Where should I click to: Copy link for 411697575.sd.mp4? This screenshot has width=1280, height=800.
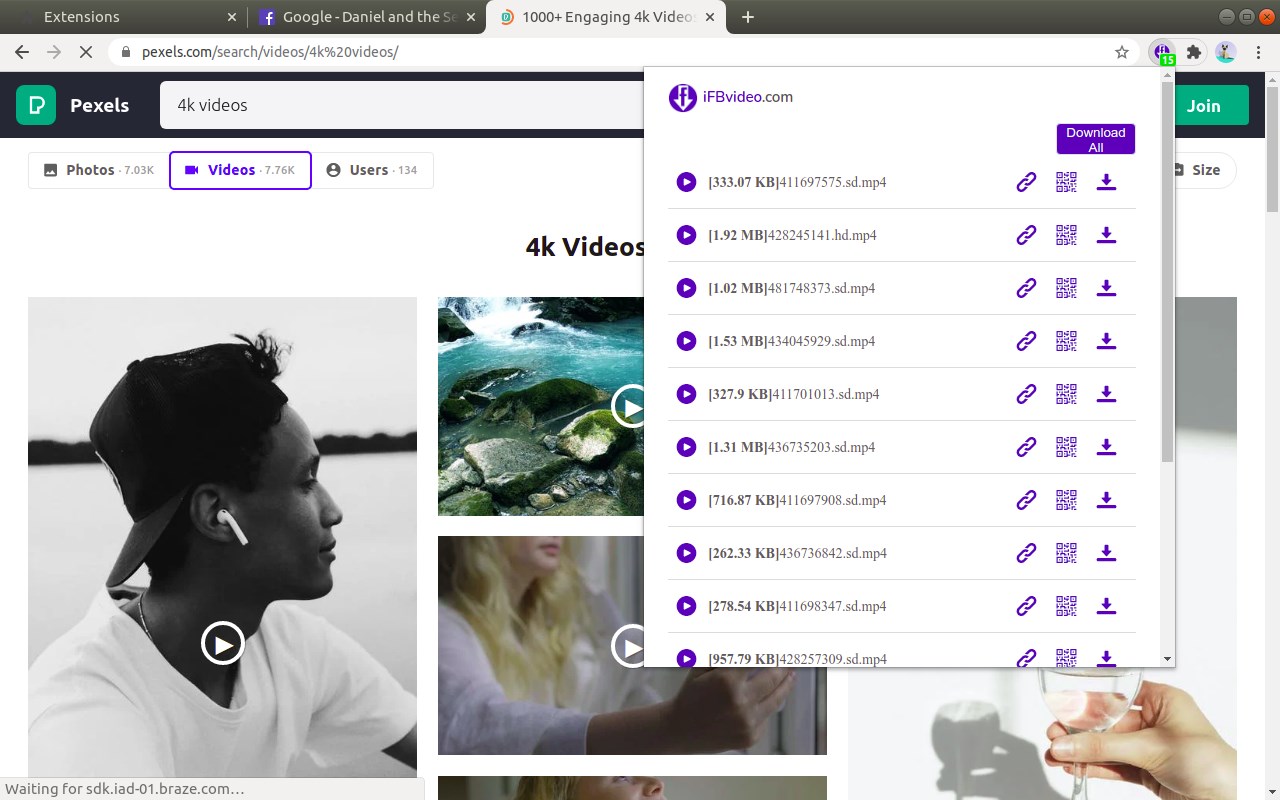[x=1026, y=182]
